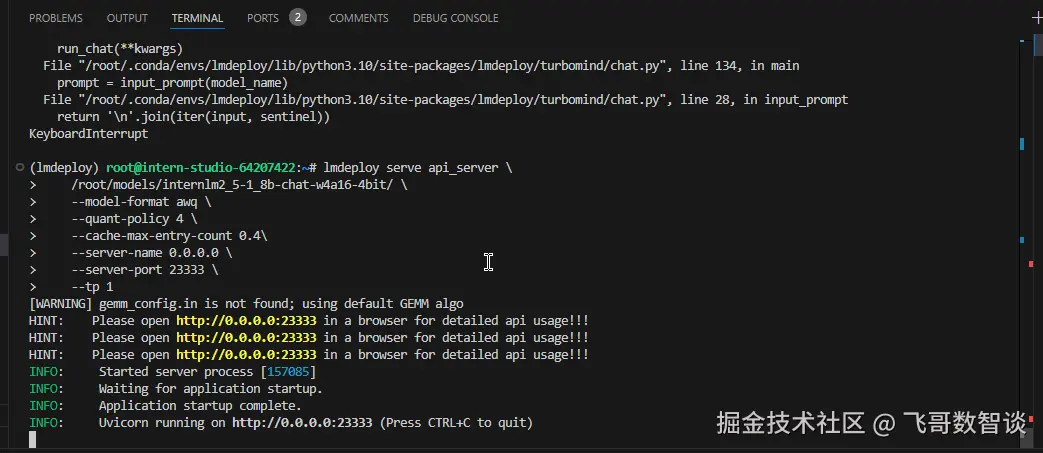The height and width of the screenshot is (453, 1043).
Task: Select the TERMINAL tab
Action: click(197, 18)
